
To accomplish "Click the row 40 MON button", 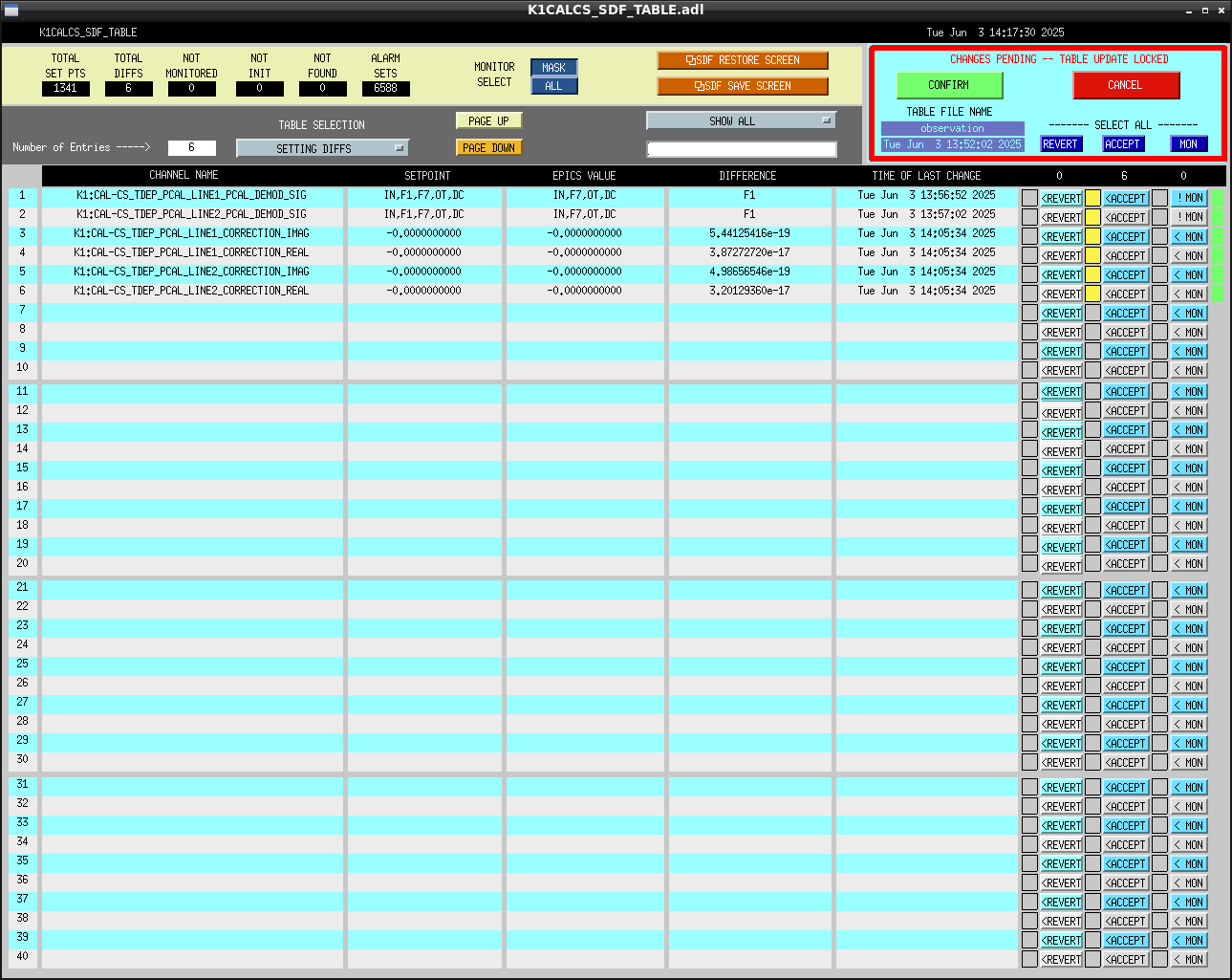I will pos(1189,959).
